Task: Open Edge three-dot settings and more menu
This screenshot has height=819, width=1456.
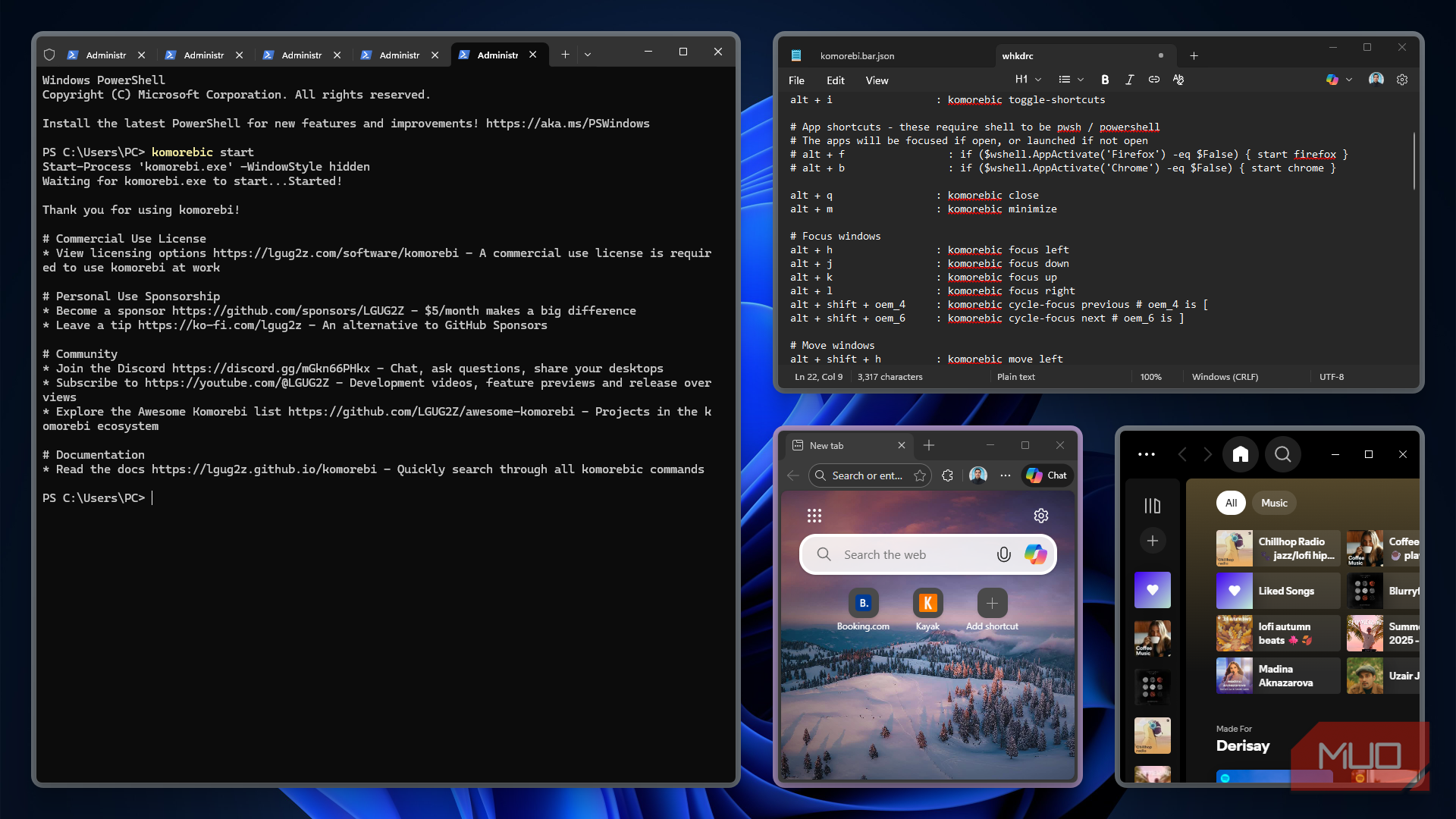Action: 1006,475
